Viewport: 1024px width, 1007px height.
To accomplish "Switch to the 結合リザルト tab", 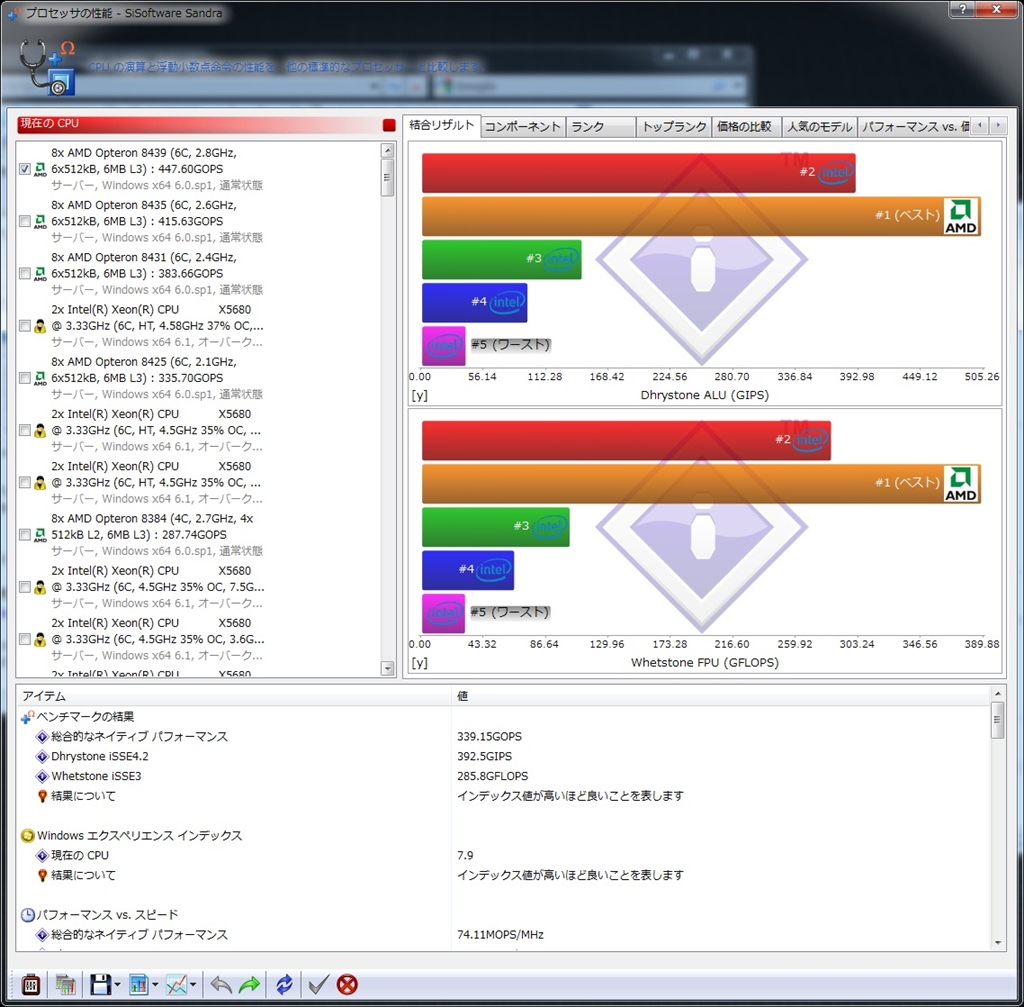I will click(x=441, y=125).
